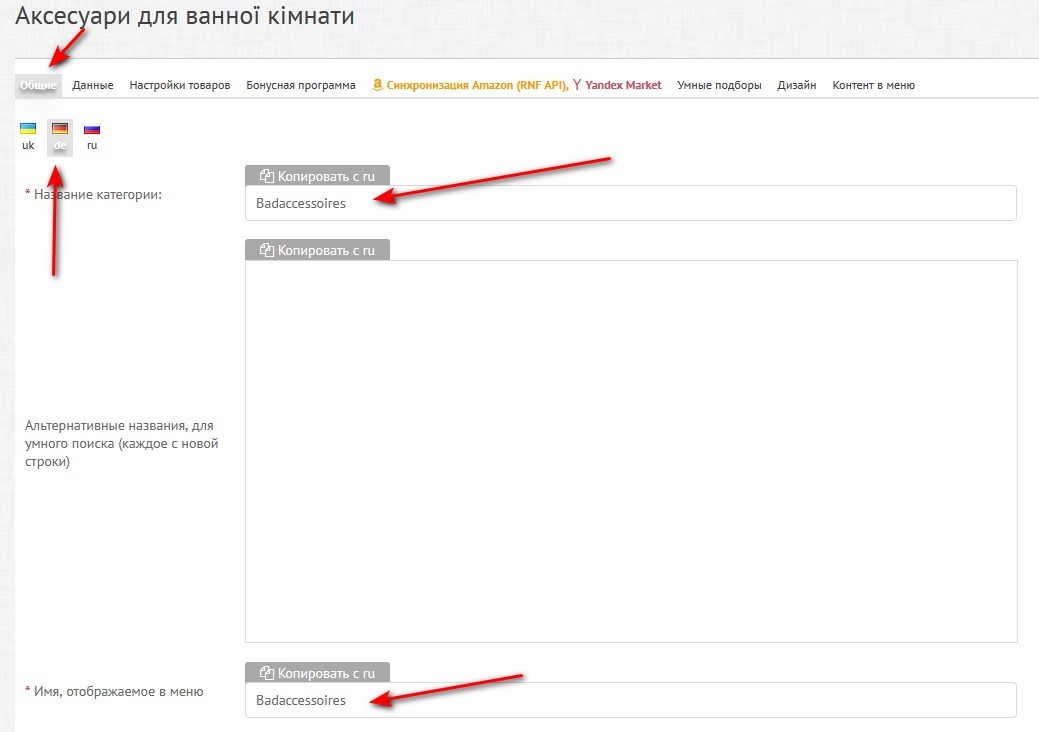Switch to the Общие tab

38,85
